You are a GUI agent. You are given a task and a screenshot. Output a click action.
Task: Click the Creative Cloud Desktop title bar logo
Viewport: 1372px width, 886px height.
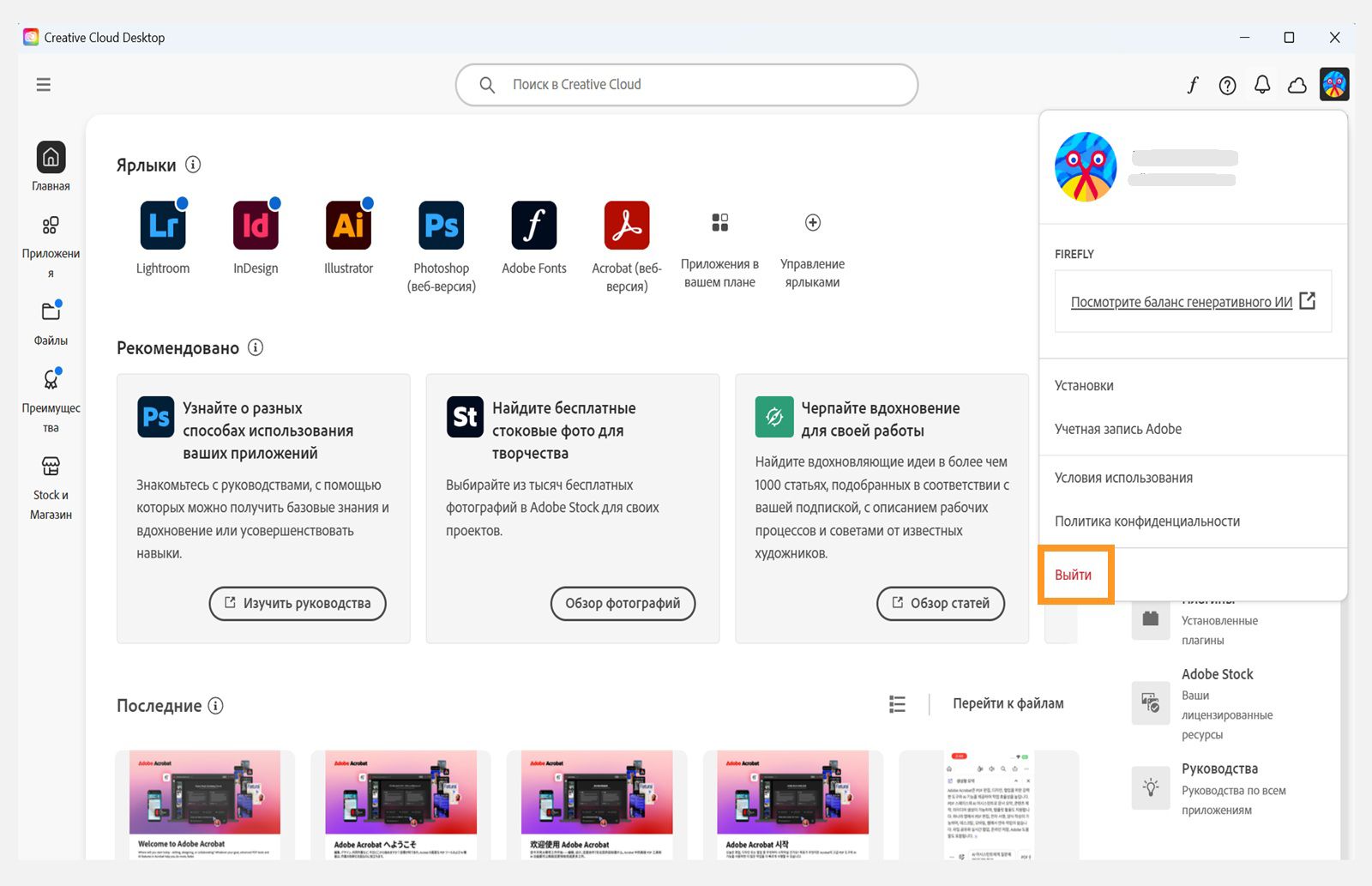[x=31, y=37]
